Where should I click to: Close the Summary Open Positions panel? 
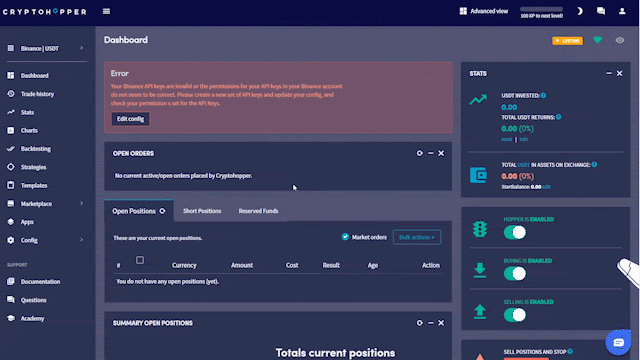tap(441, 323)
